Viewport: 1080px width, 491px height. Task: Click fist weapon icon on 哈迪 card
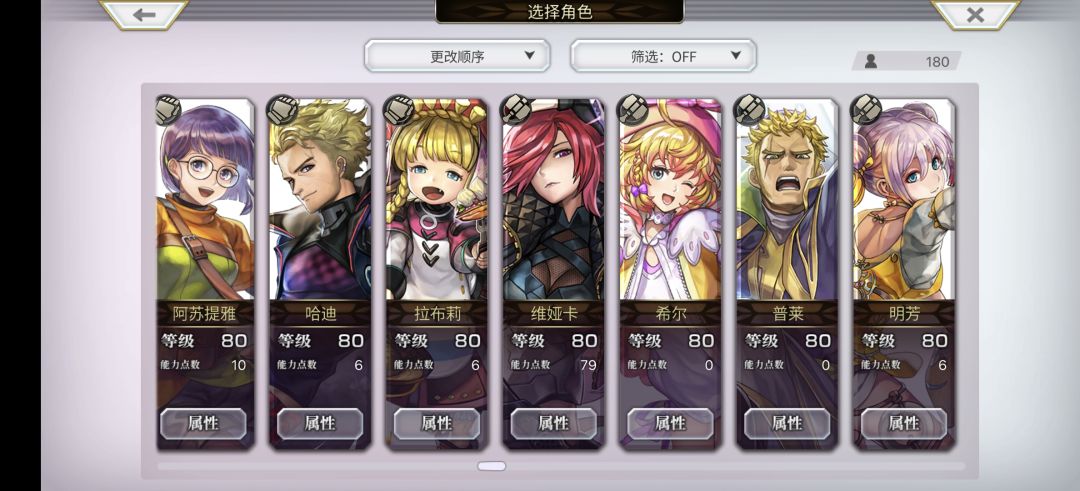(x=282, y=110)
